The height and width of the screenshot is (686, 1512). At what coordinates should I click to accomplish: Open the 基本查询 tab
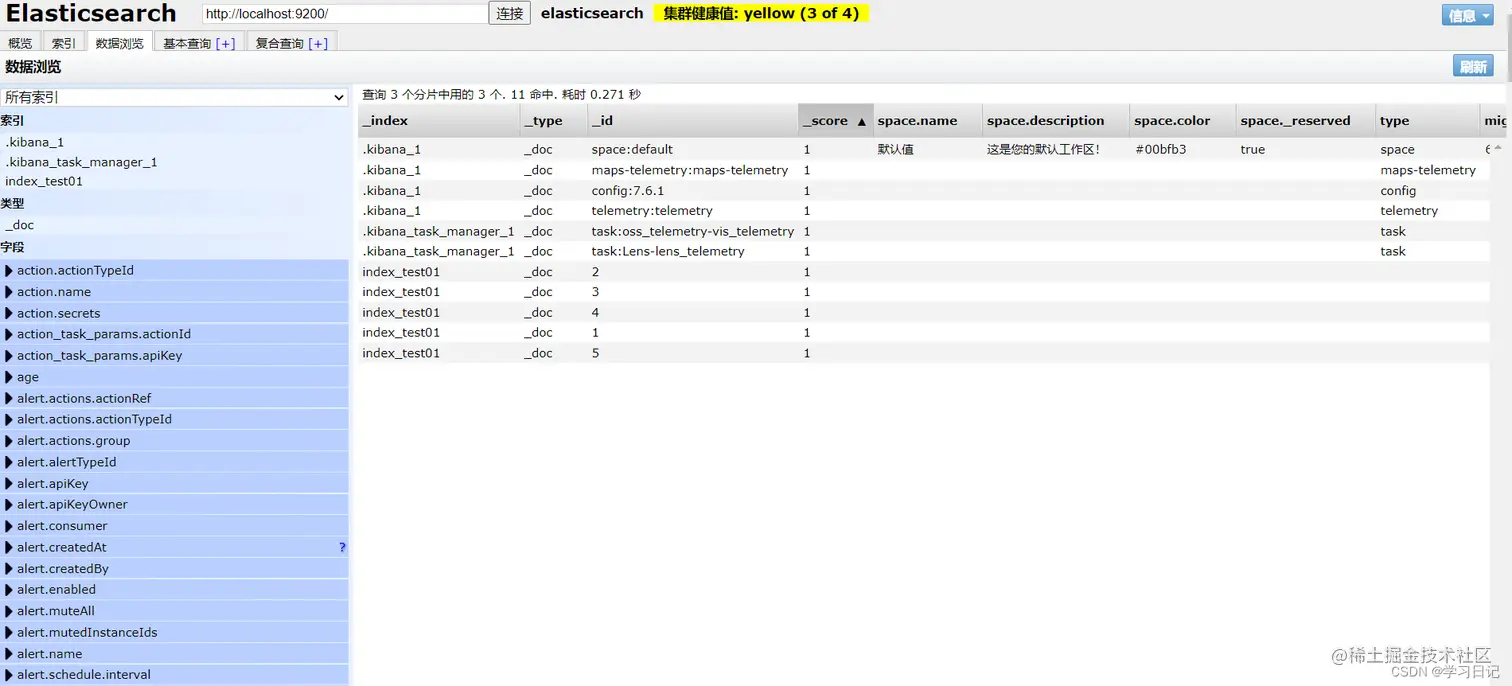coord(187,43)
